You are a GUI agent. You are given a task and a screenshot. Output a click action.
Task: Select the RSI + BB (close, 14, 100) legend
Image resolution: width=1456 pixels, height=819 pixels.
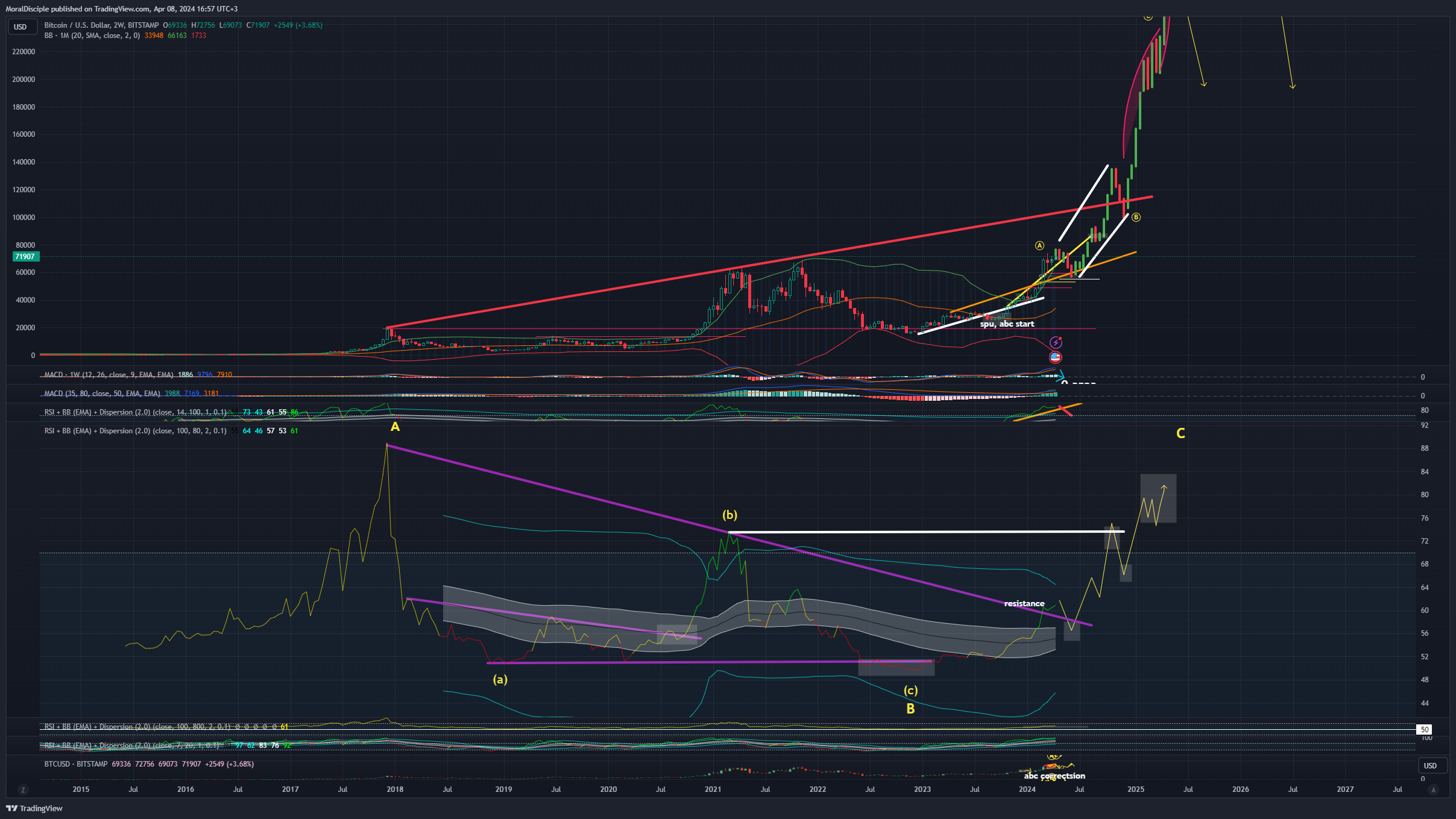point(136,412)
